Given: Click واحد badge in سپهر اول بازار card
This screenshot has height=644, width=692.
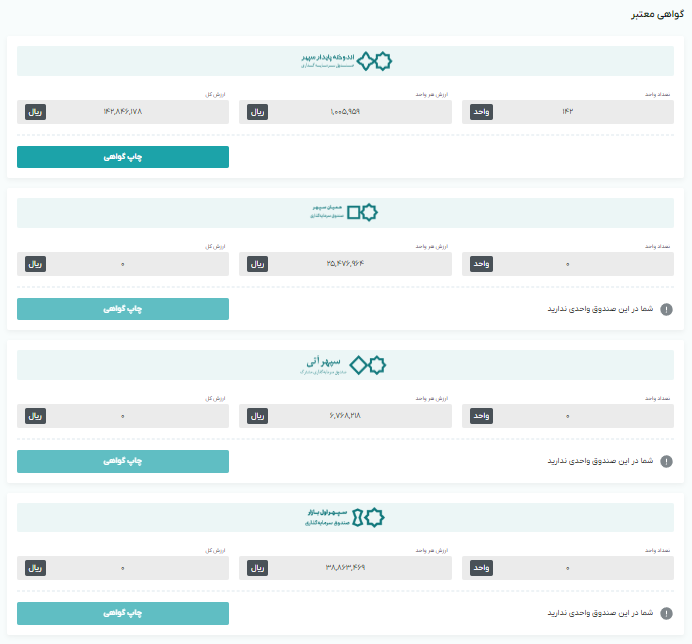Looking at the screenshot, I should click(481, 568).
